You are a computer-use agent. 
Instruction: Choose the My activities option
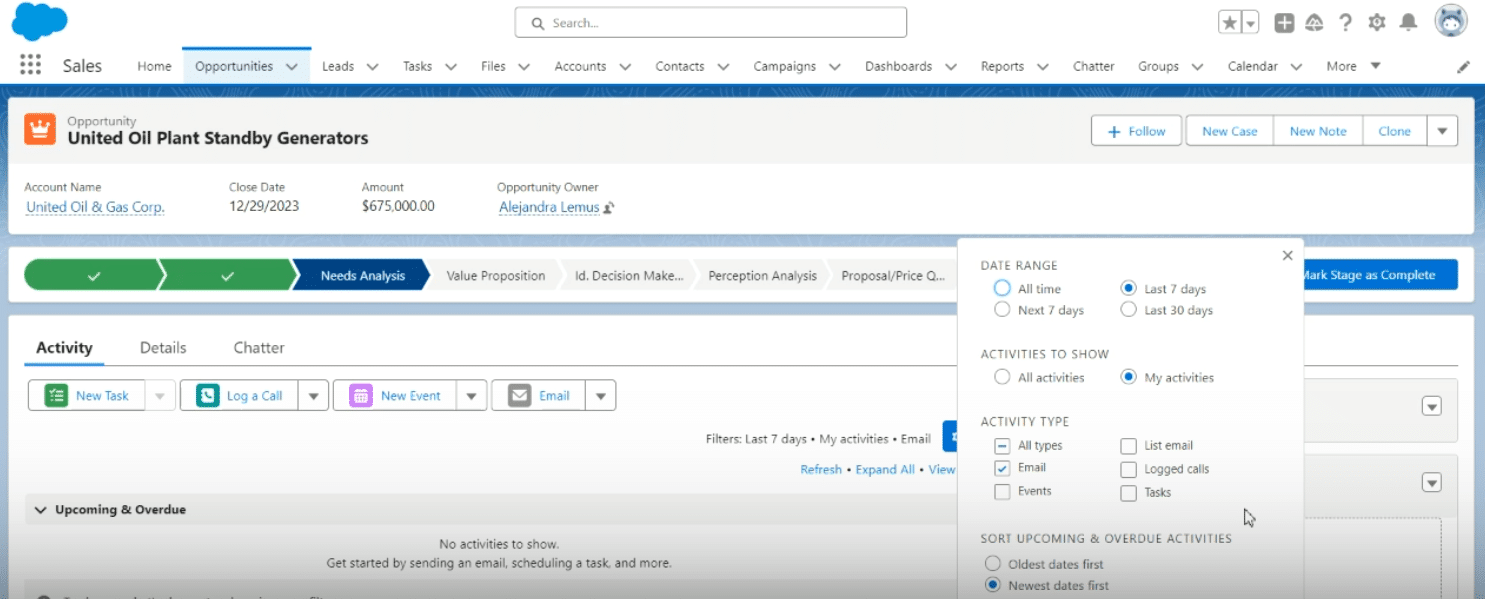[1129, 377]
